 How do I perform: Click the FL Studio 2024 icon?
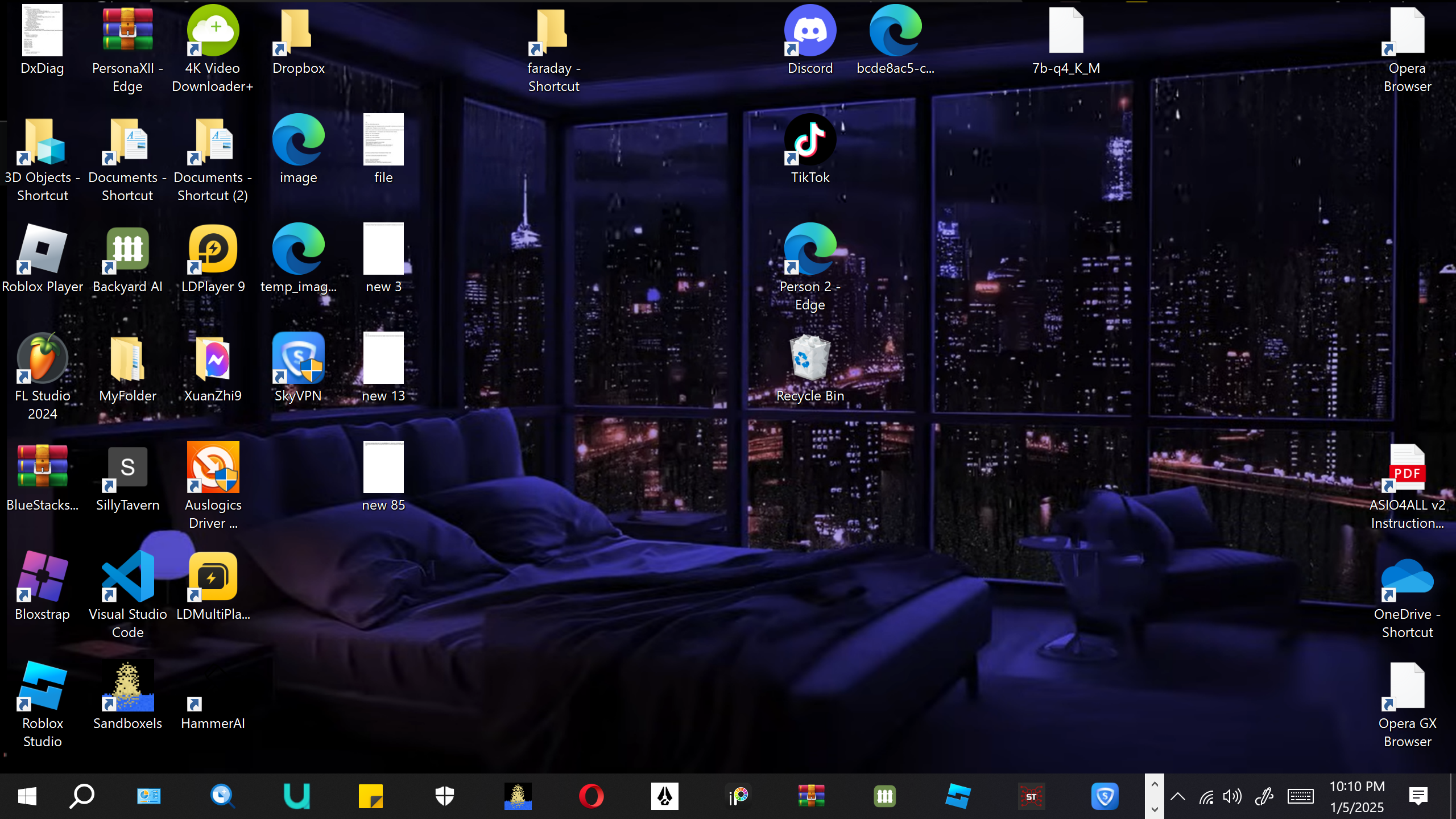(43, 358)
